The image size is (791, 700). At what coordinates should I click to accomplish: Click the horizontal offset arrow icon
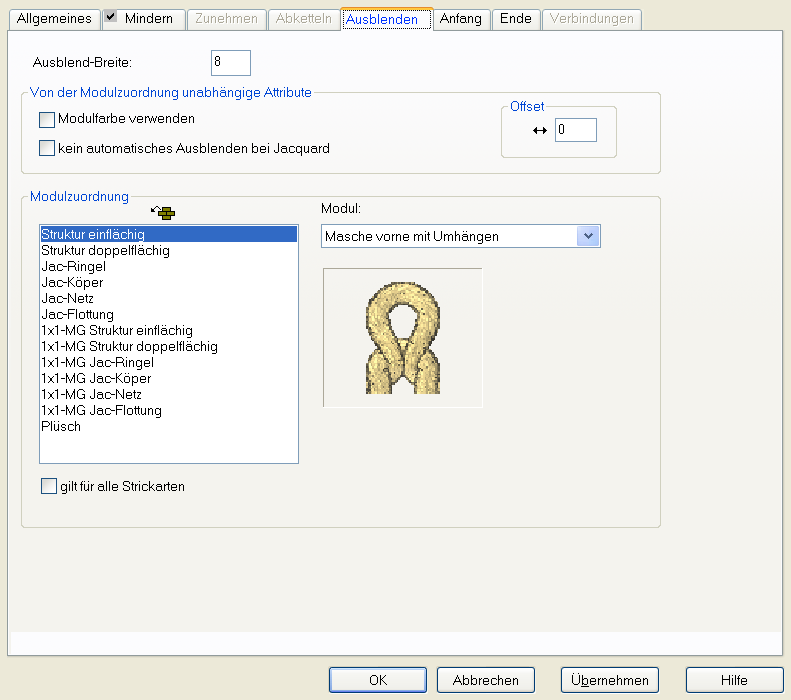pyautogui.click(x=540, y=130)
